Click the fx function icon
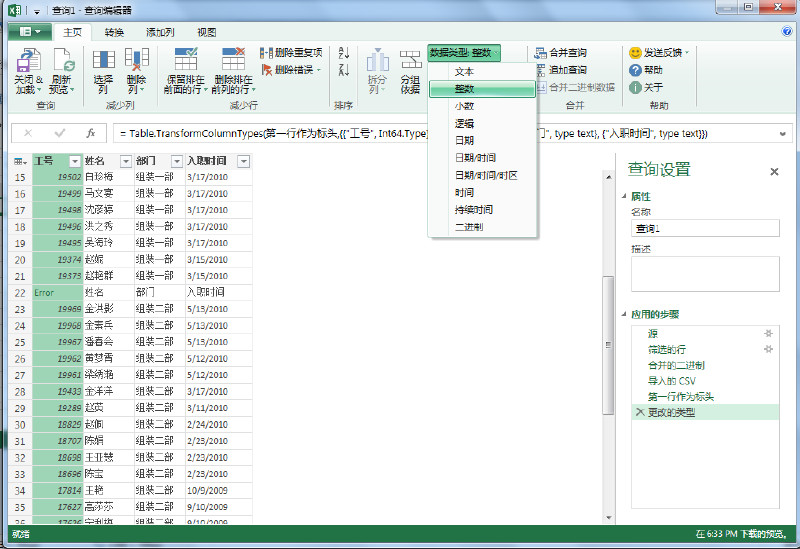The height and width of the screenshot is (549, 800). point(91,133)
